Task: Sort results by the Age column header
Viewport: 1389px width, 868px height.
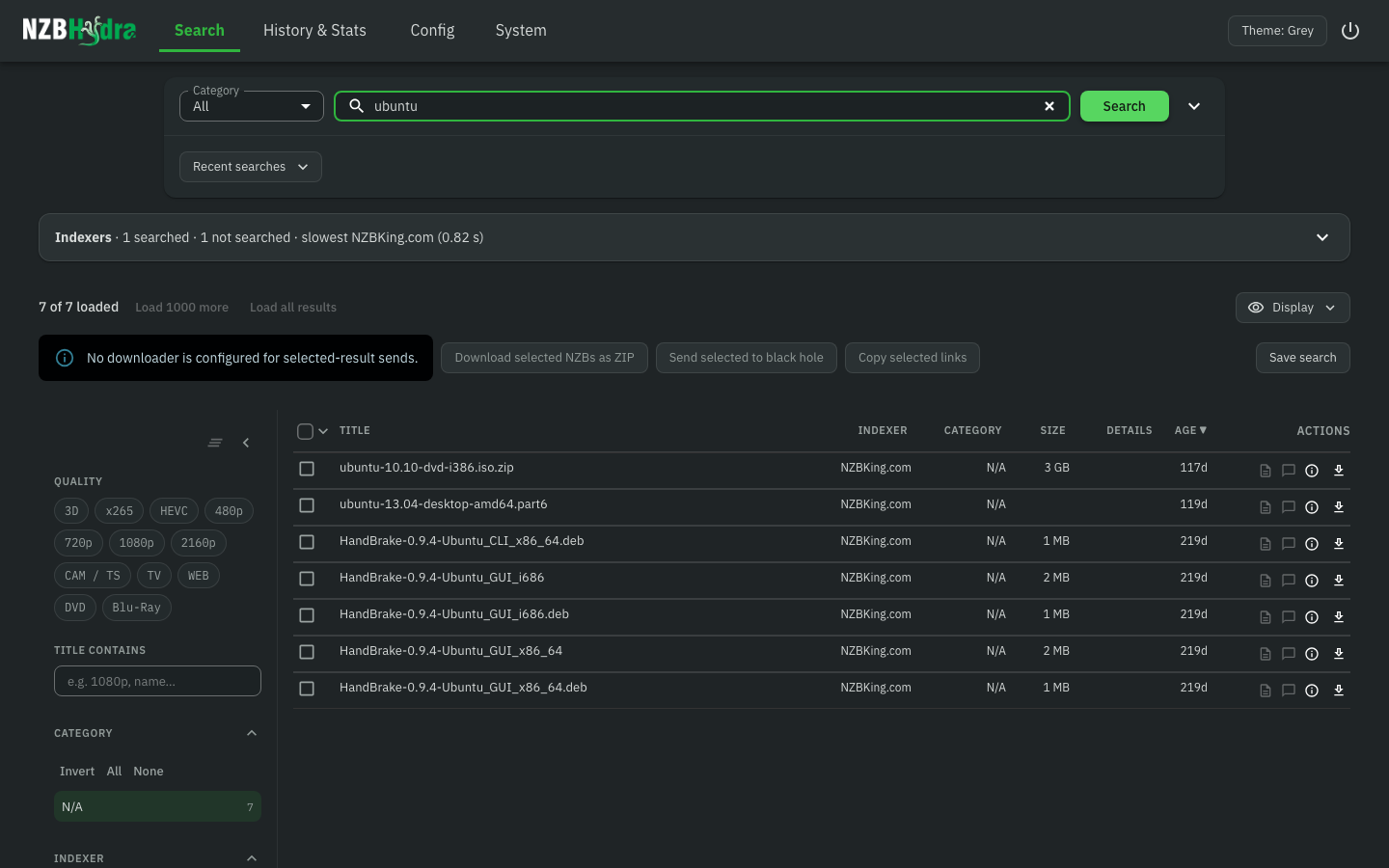Action: coord(1190,431)
